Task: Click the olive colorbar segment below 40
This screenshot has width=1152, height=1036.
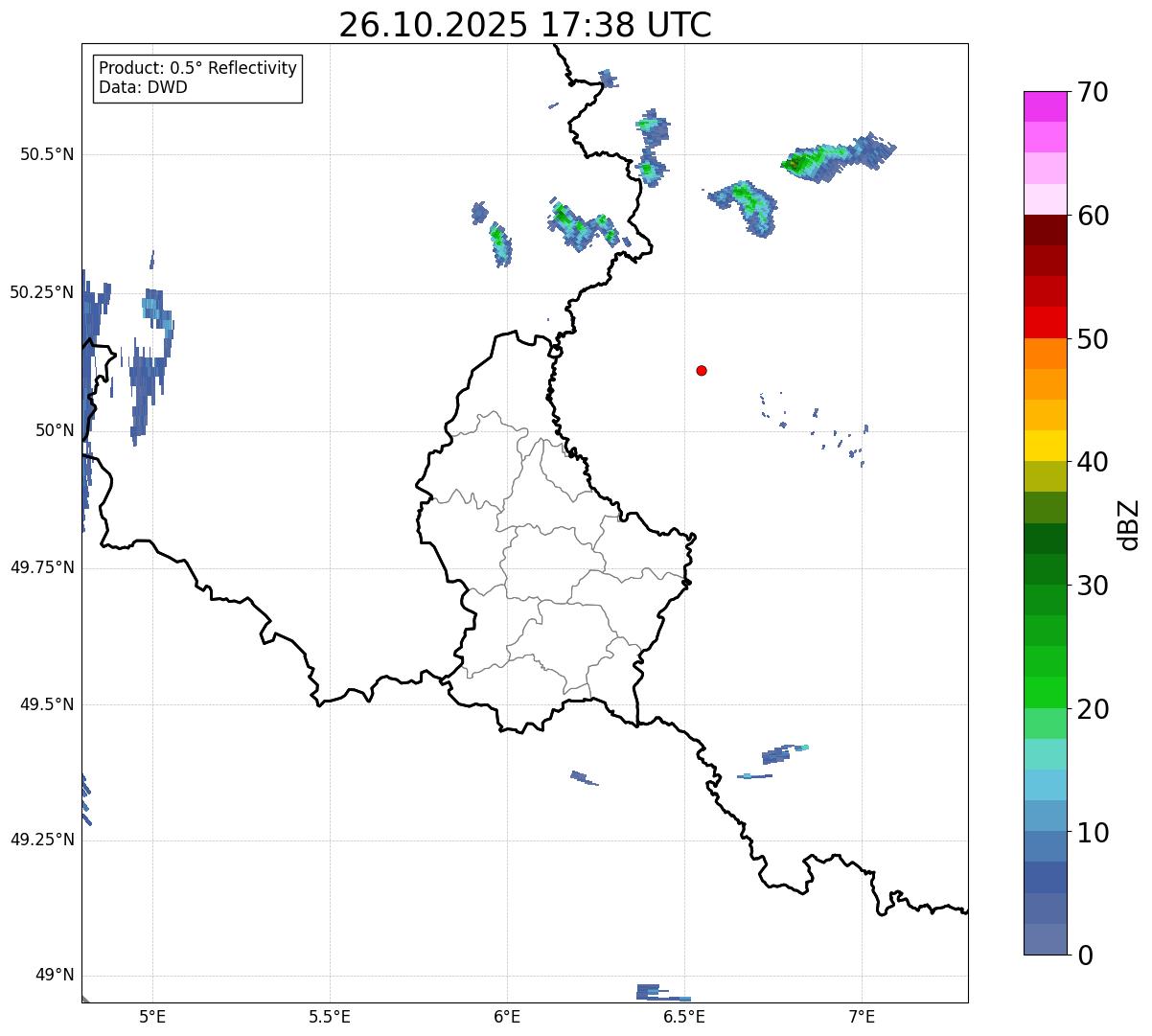Action: pyautogui.click(x=1046, y=476)
